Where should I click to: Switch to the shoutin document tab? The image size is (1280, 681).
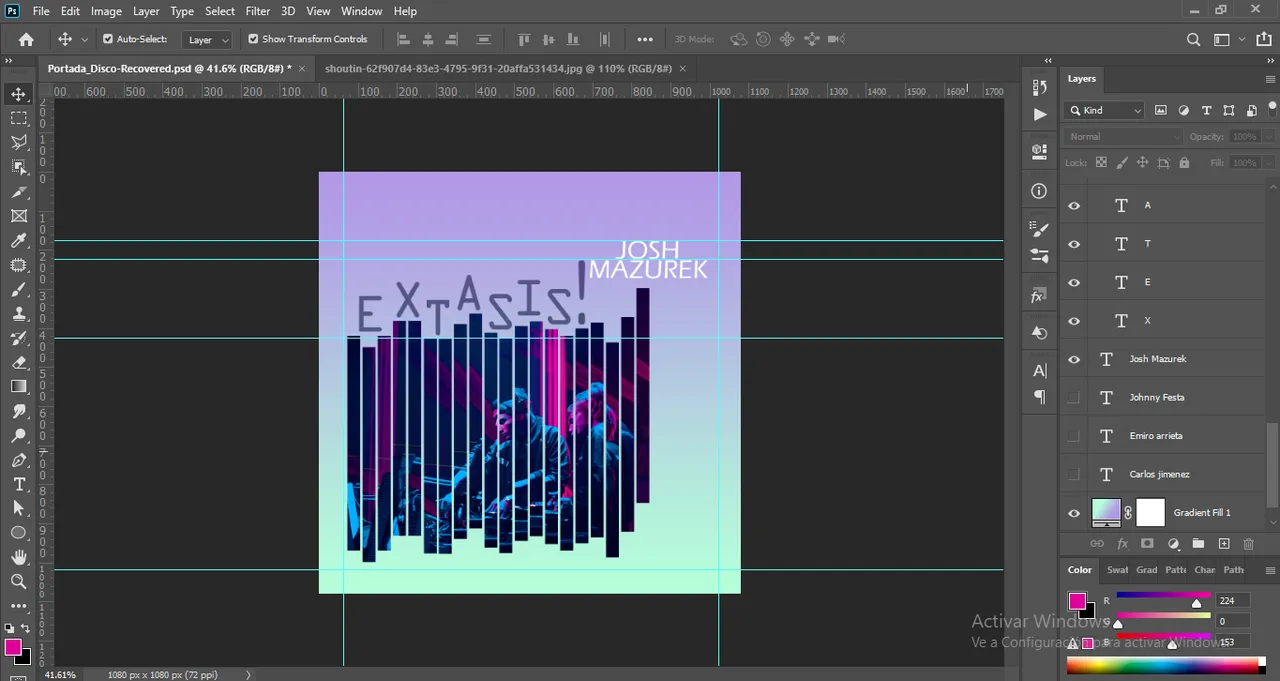(498, 68)
